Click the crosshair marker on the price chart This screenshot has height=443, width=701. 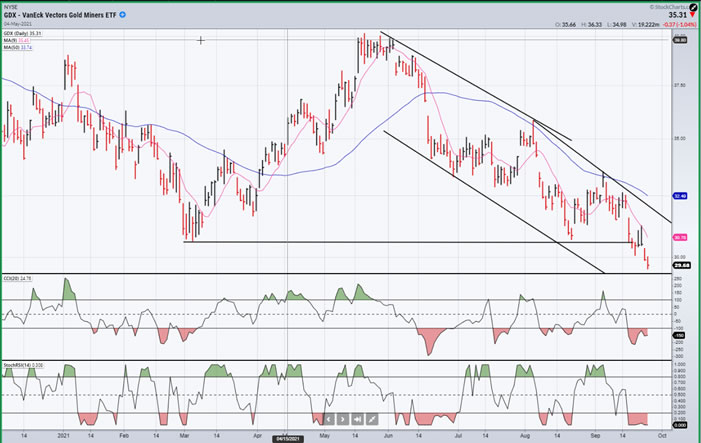202,41
